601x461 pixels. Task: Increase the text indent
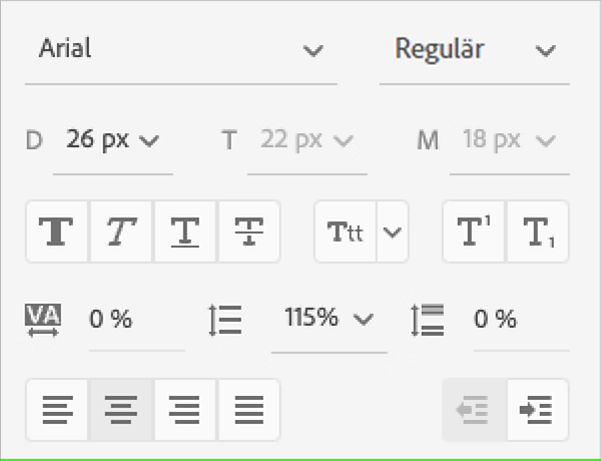point(537,410)
